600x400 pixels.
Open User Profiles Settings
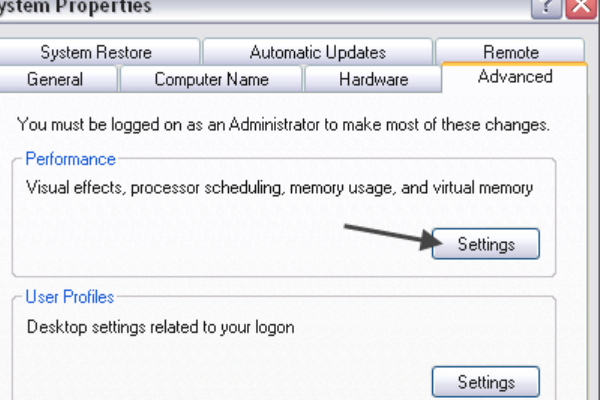[x=486, y=382]
